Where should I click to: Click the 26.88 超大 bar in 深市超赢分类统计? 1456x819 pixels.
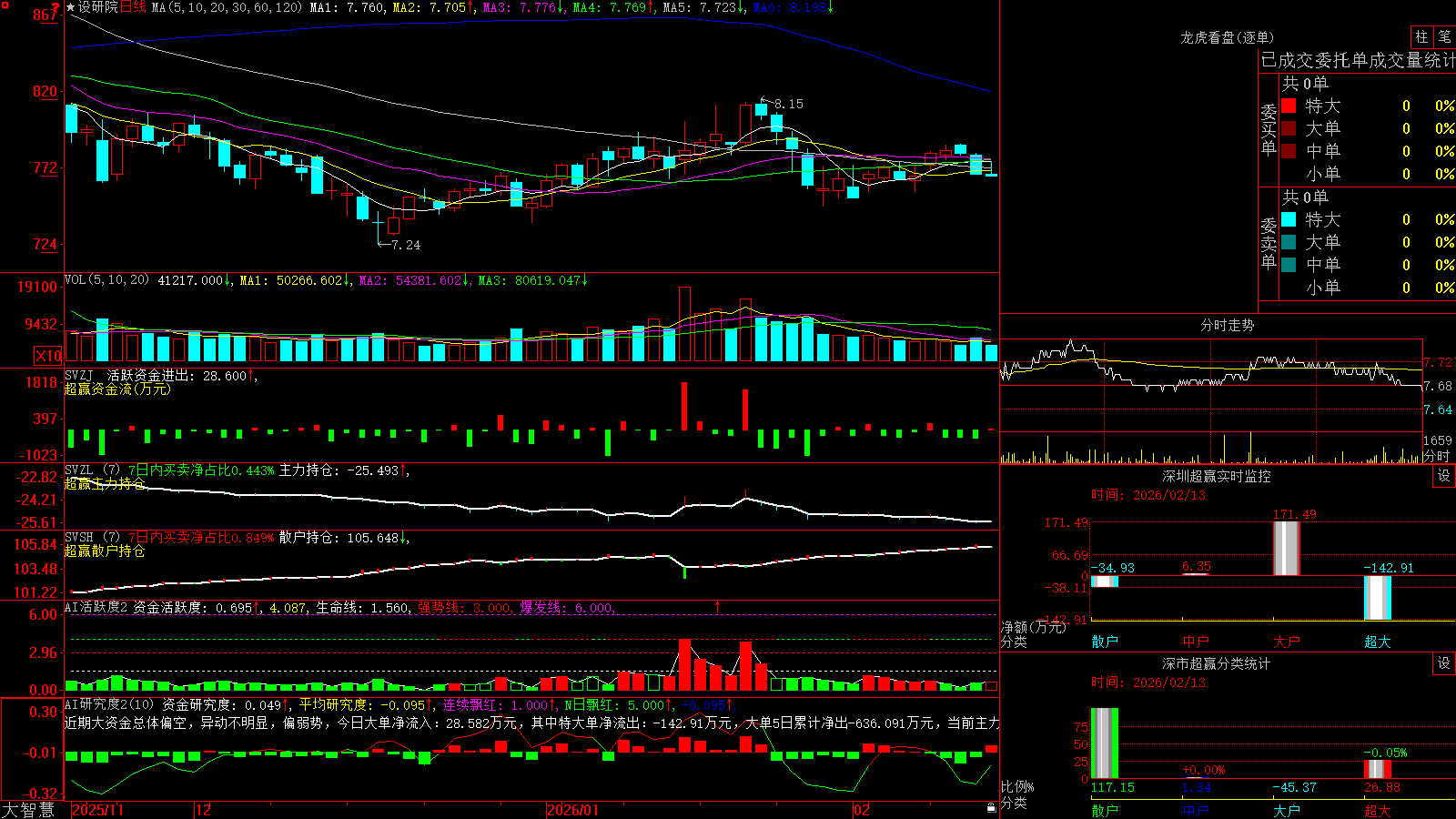pyautogui.click(x=1378, y=769)
